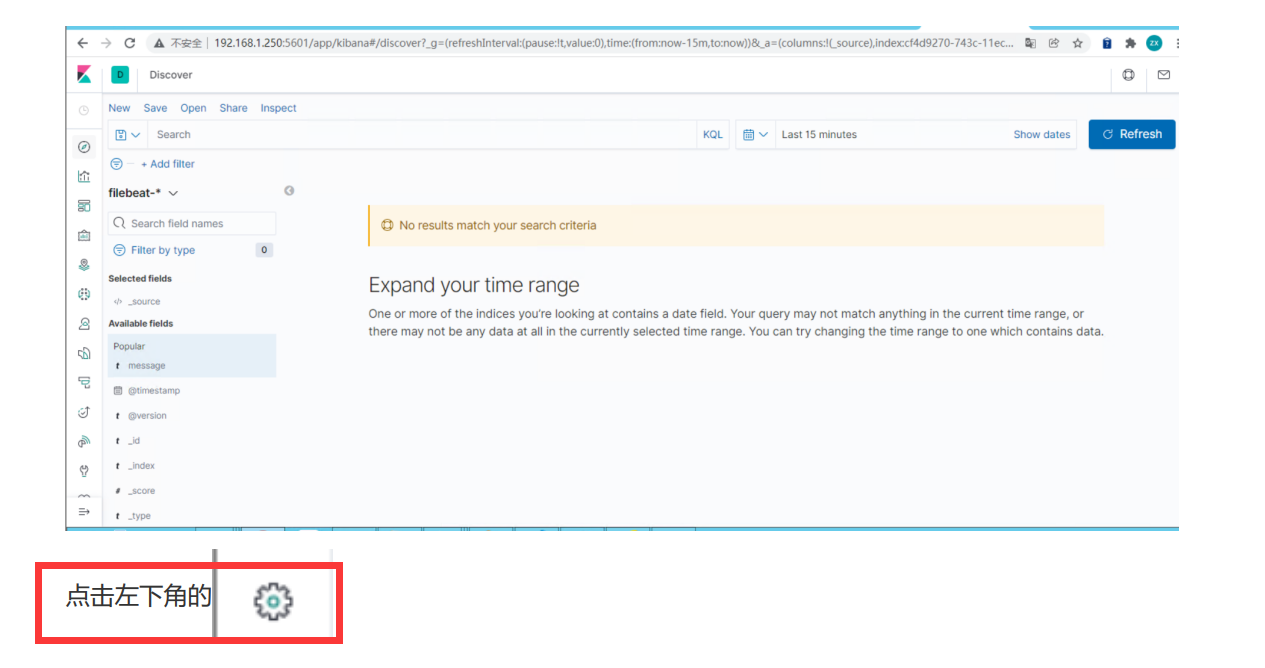The image size is (1265, 668).
Task: Open the Filter by type options
Action: tap(154, 250)
